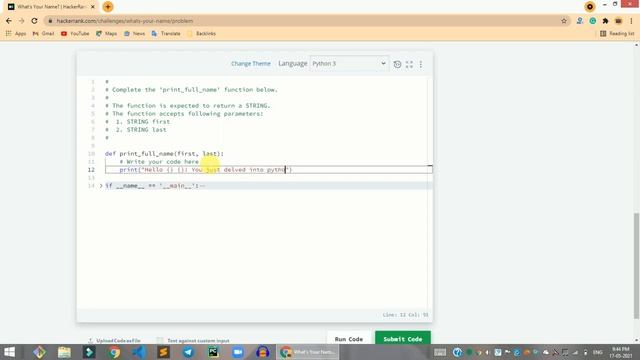Open Sublime Text from taskbar
The height and width of the screenshot is (360, 640).
pos(164,352)
